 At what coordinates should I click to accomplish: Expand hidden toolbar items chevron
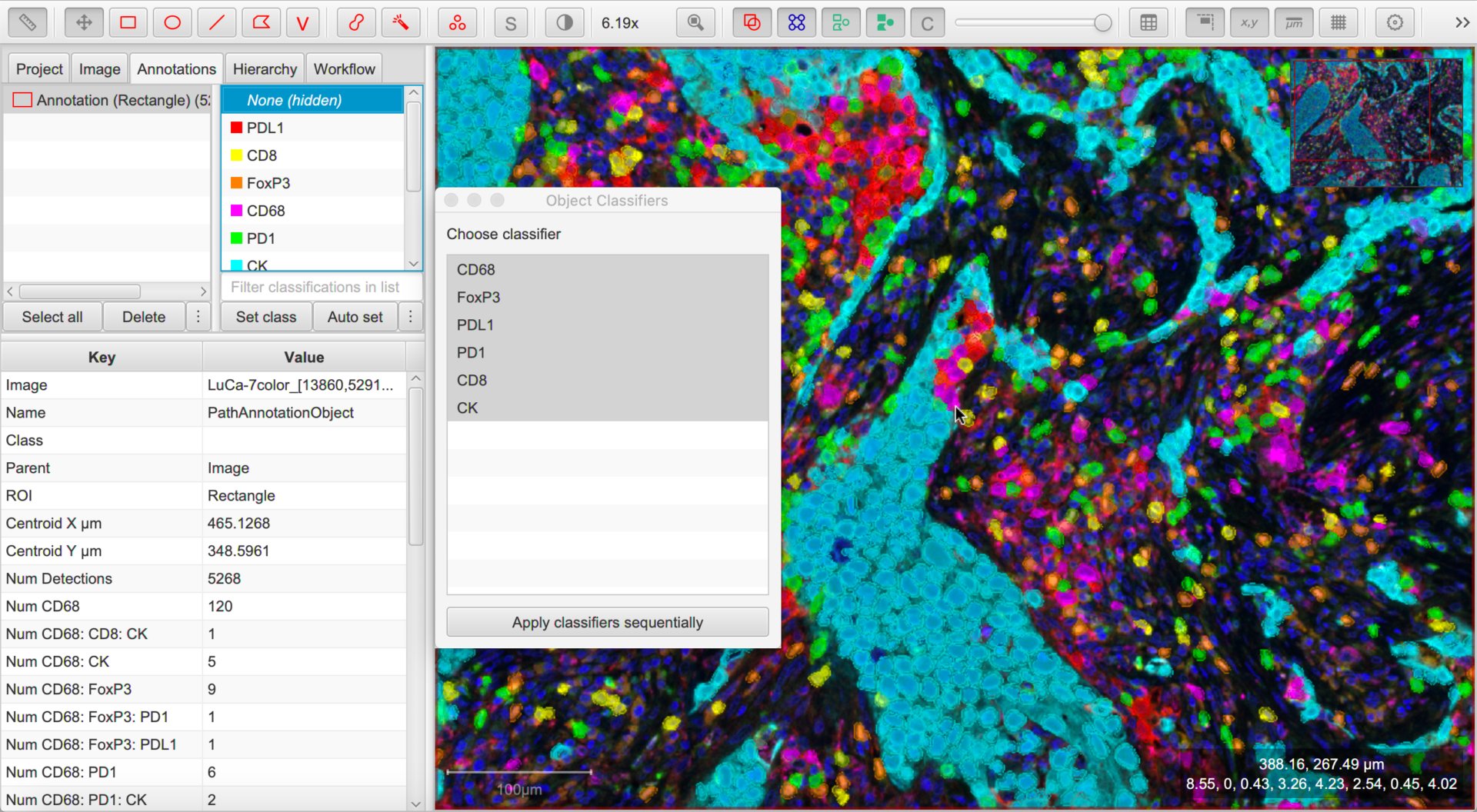tap(1462, 23)
